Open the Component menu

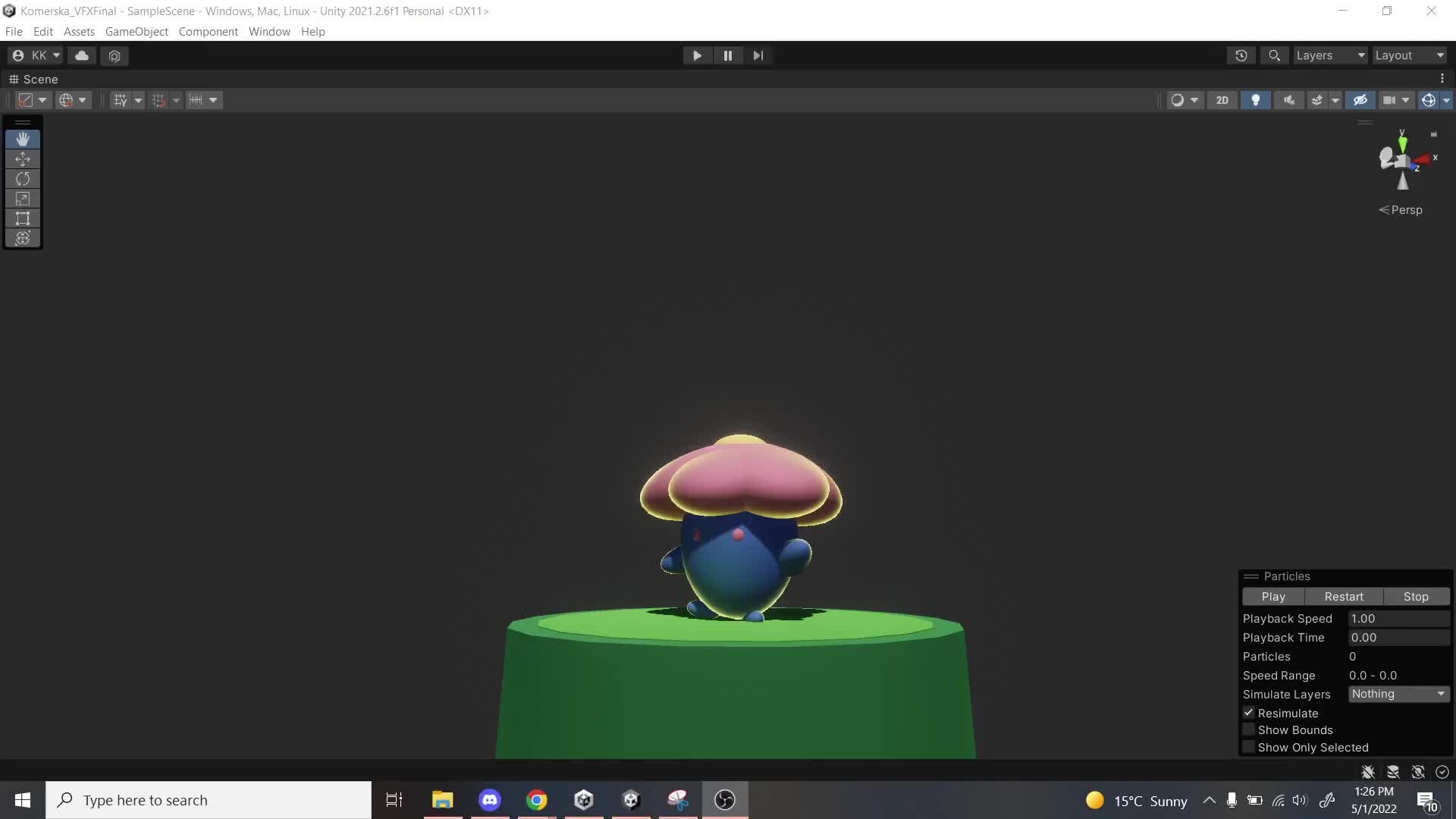tap(208, 31)
